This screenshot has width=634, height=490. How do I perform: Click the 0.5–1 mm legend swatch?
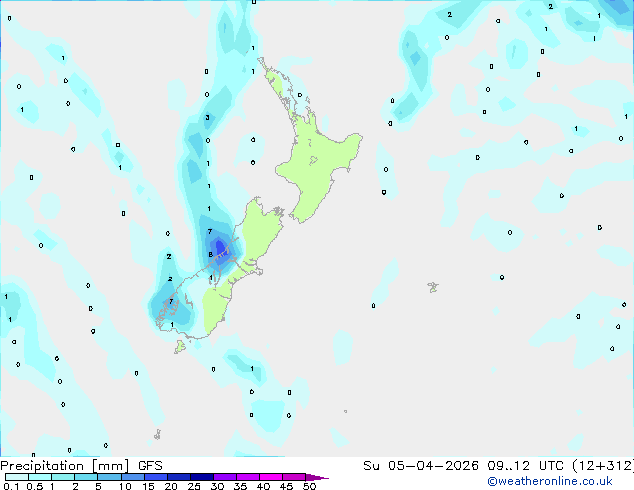pos(40,477)
